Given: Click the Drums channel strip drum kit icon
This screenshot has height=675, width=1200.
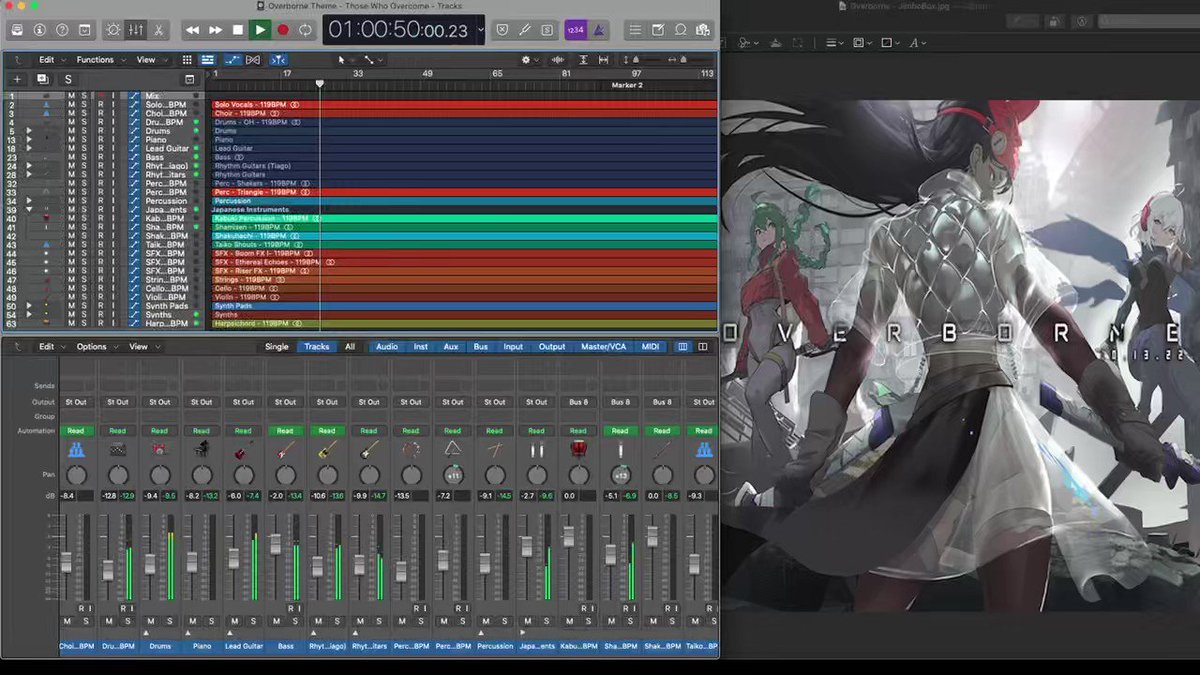Looking at the screenshot, I should 160,450.
